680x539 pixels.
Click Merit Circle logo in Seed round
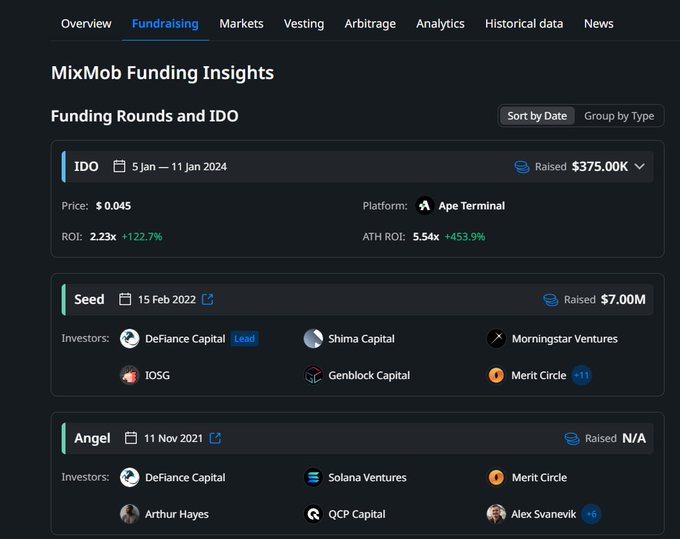pyautogui.click(x=496, y=375)
